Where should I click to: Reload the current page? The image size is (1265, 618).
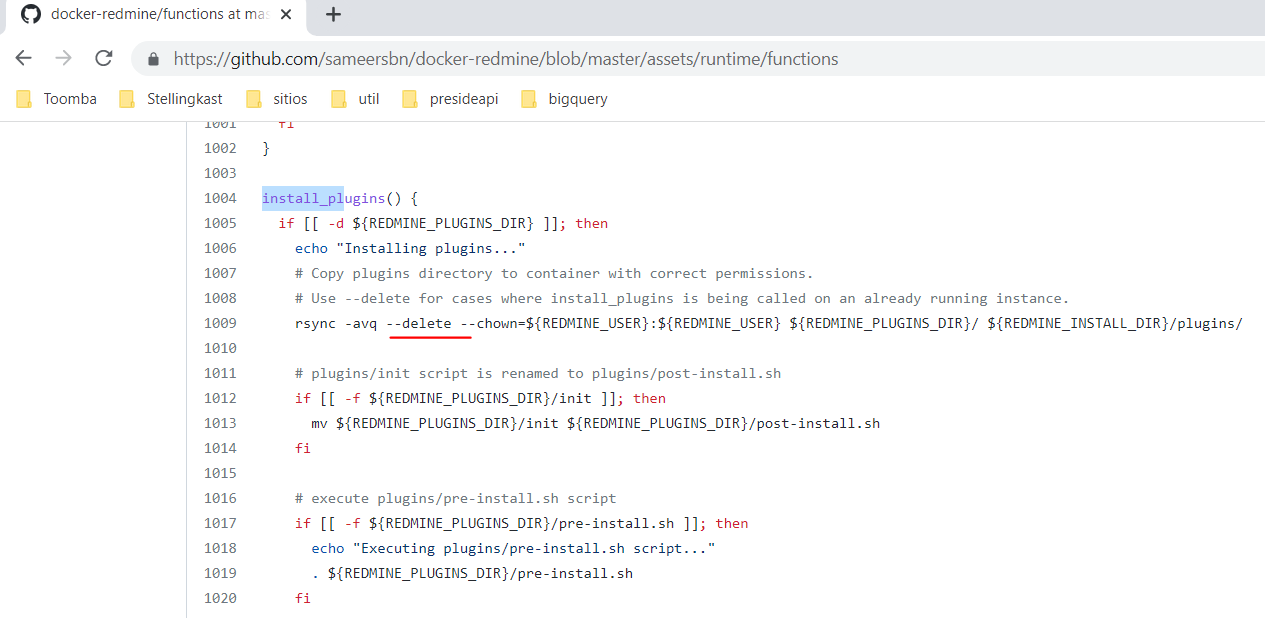(103, 58)
